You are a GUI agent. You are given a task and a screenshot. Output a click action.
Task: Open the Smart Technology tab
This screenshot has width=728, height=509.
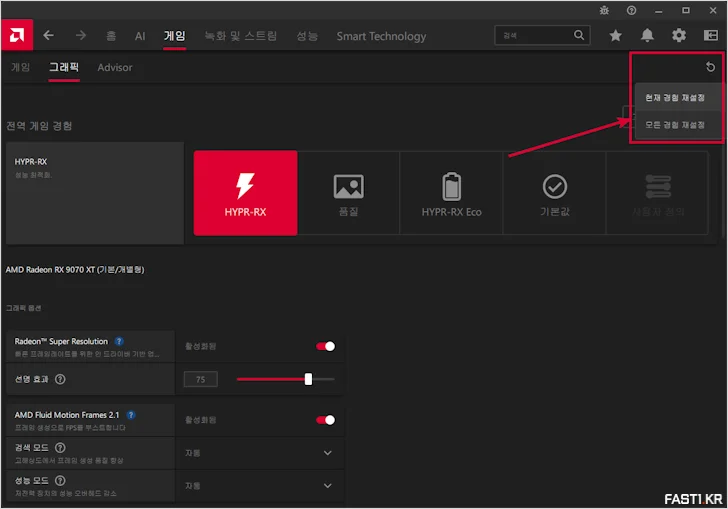pyautogui.click(x=381, y=36)
